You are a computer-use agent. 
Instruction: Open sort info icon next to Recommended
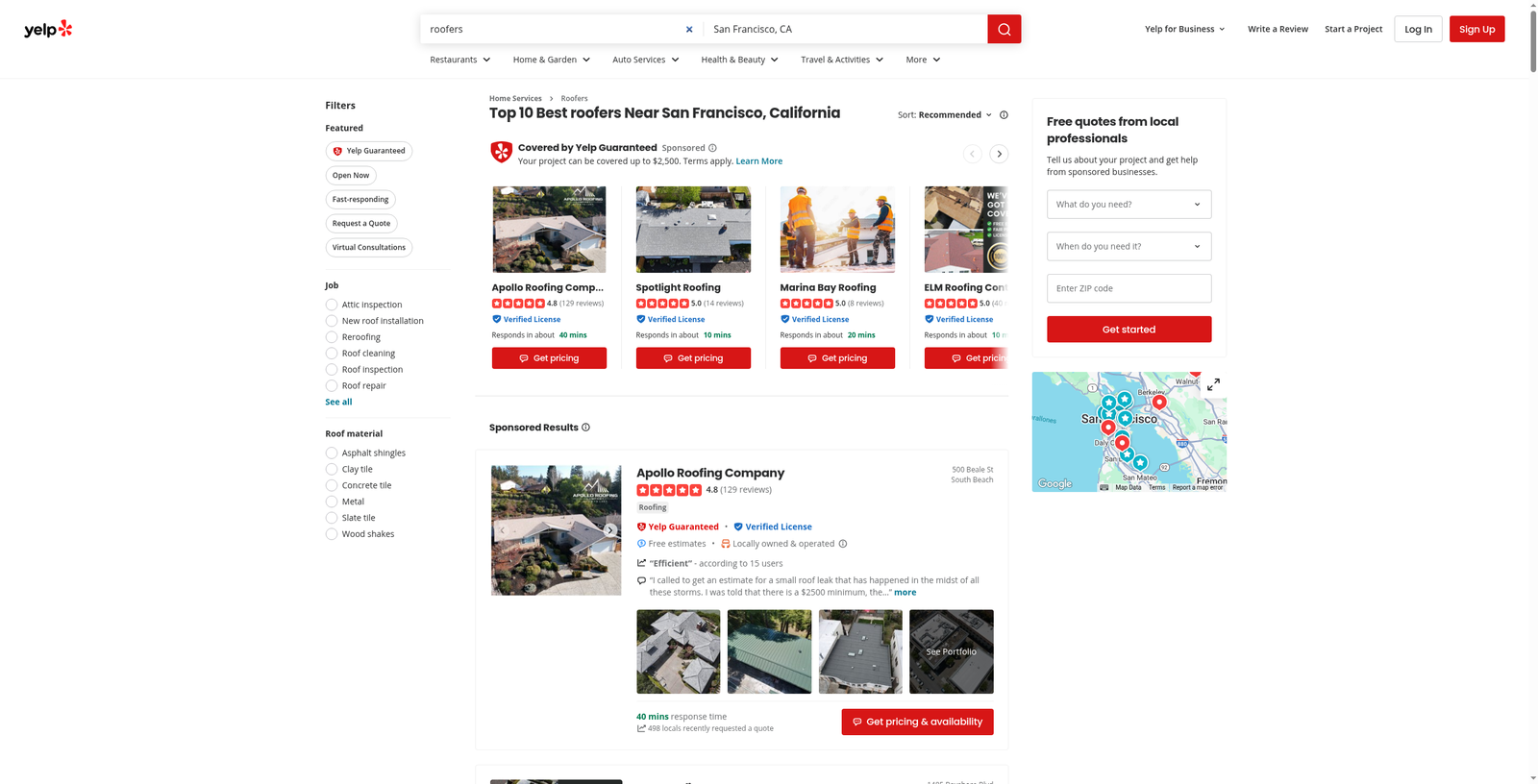pyautogui.click(x=1004, y=114)
